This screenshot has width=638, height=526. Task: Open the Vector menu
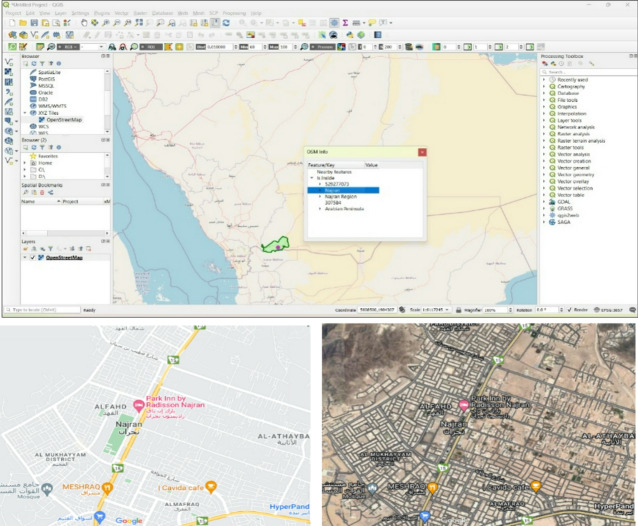[x=121, y=13]
